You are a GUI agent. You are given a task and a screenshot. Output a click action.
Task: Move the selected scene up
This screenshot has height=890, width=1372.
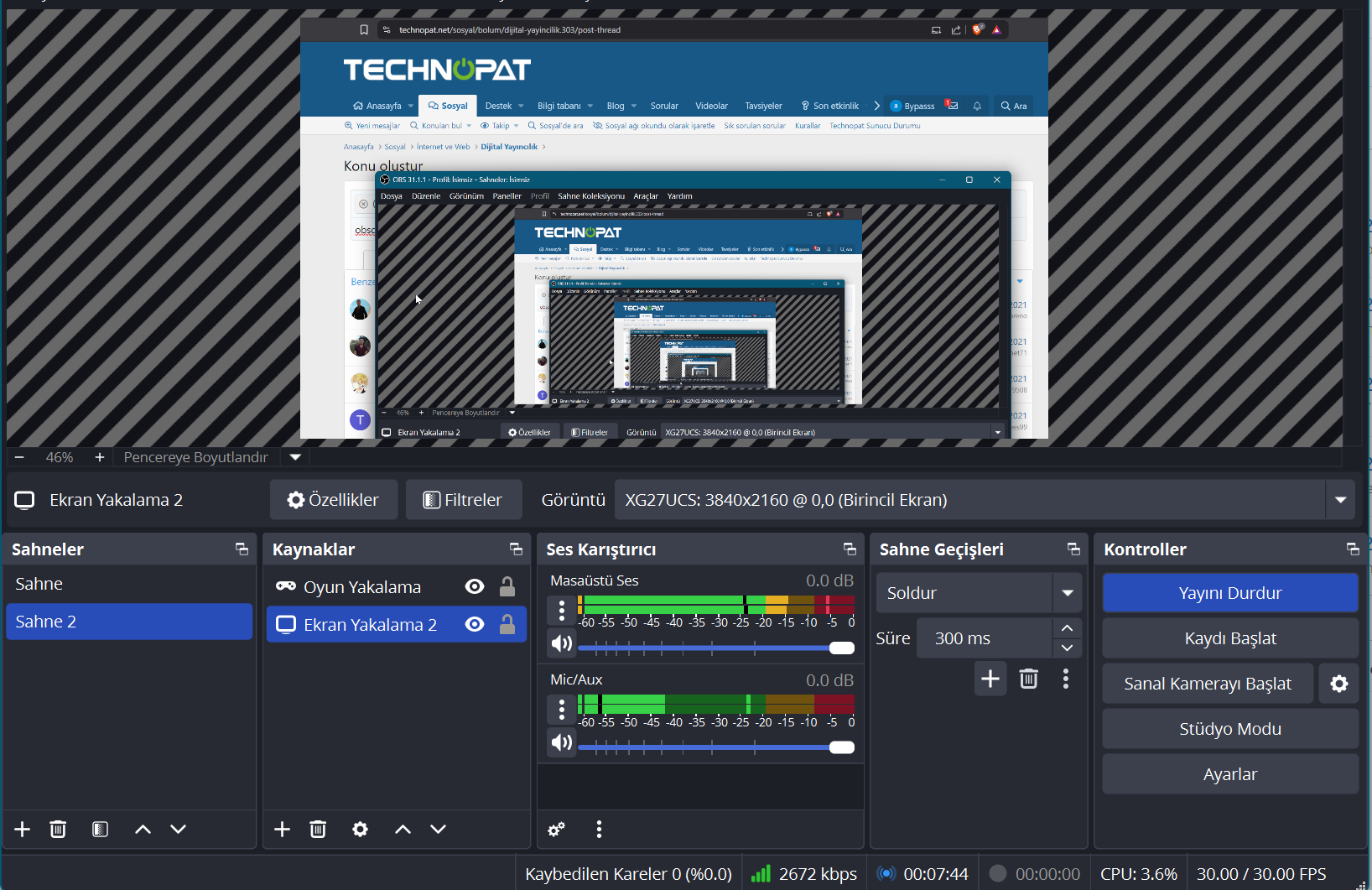point(143,830)
